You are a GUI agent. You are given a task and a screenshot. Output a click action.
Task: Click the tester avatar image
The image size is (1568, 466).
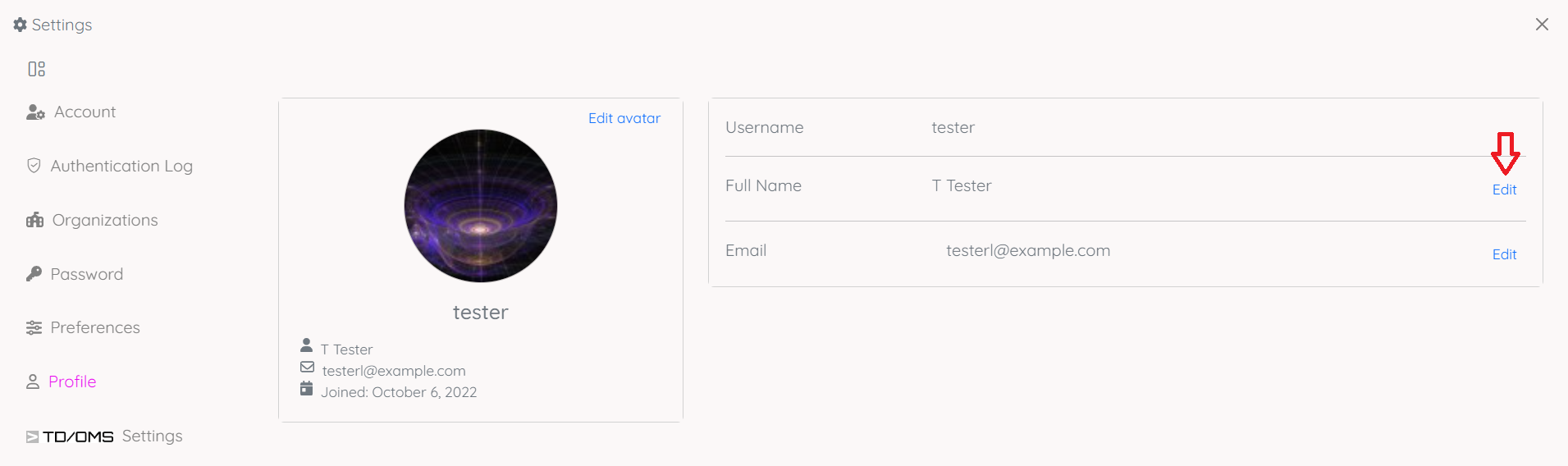coord(481,206)
